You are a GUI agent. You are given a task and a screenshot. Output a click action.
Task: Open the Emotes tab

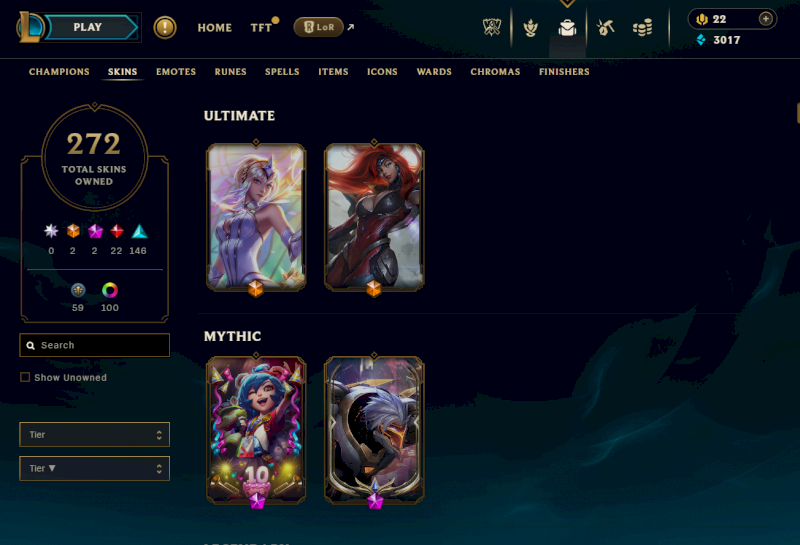click(176, 72)
